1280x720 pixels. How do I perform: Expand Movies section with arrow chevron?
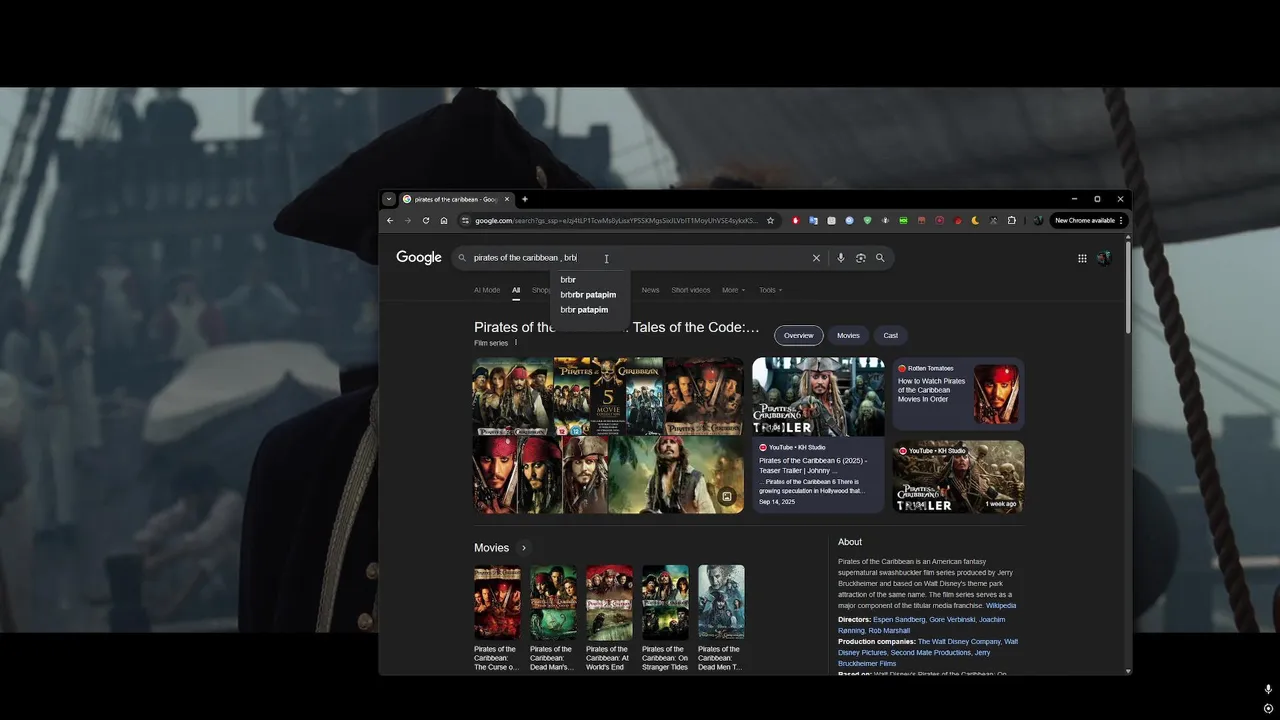(x=523, y=548)
